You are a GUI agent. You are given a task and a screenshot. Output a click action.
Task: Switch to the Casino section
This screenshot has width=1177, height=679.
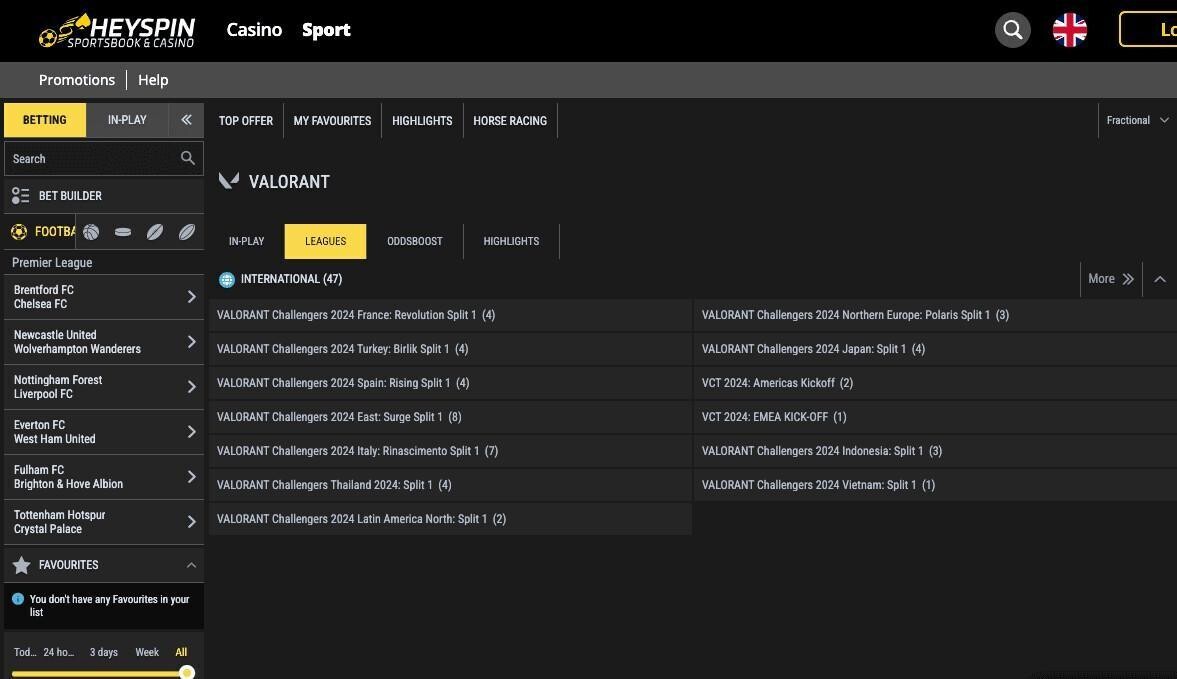click(x=254, y=30)
